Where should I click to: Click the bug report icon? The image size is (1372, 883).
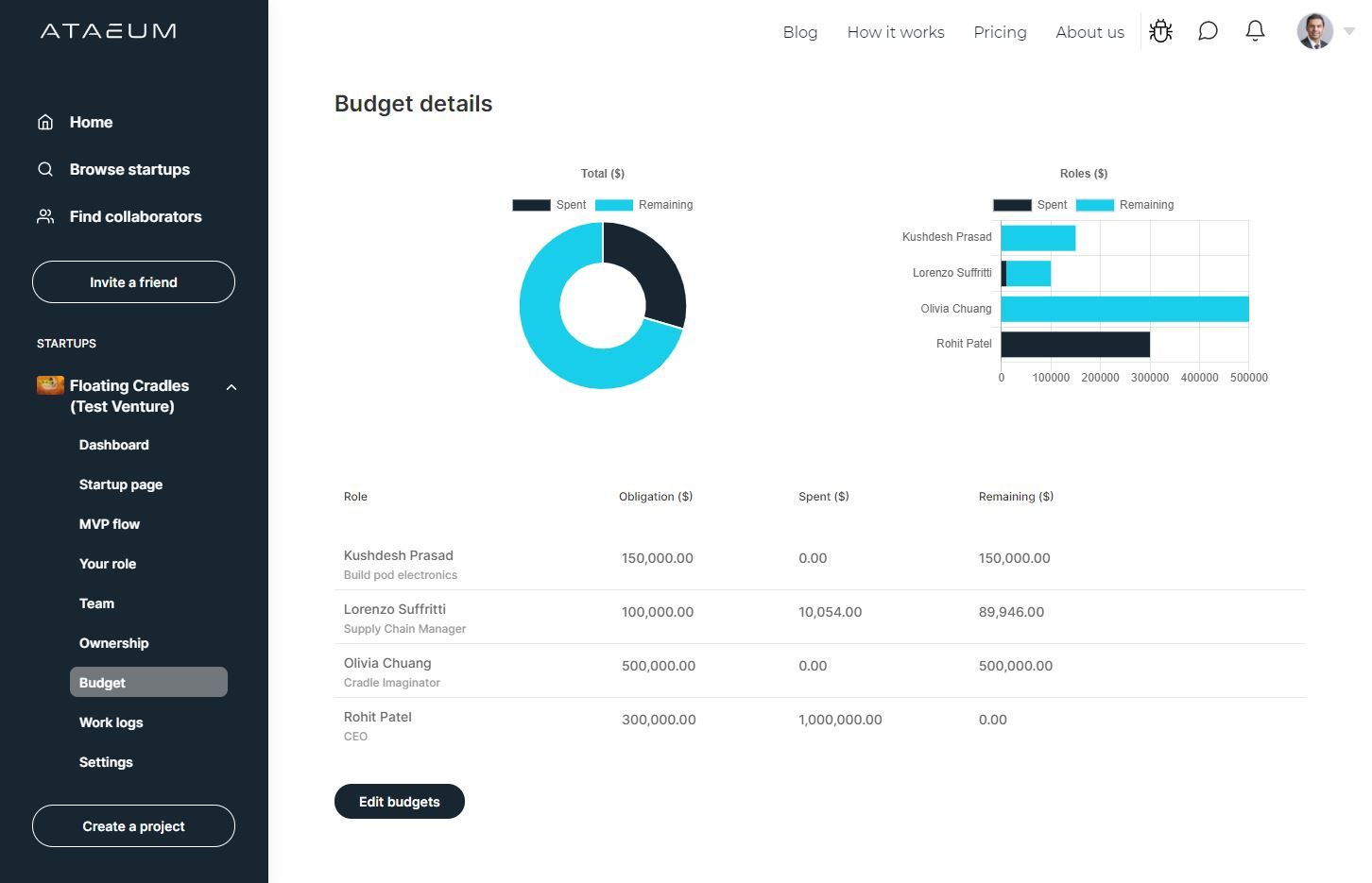(1160, 31)
